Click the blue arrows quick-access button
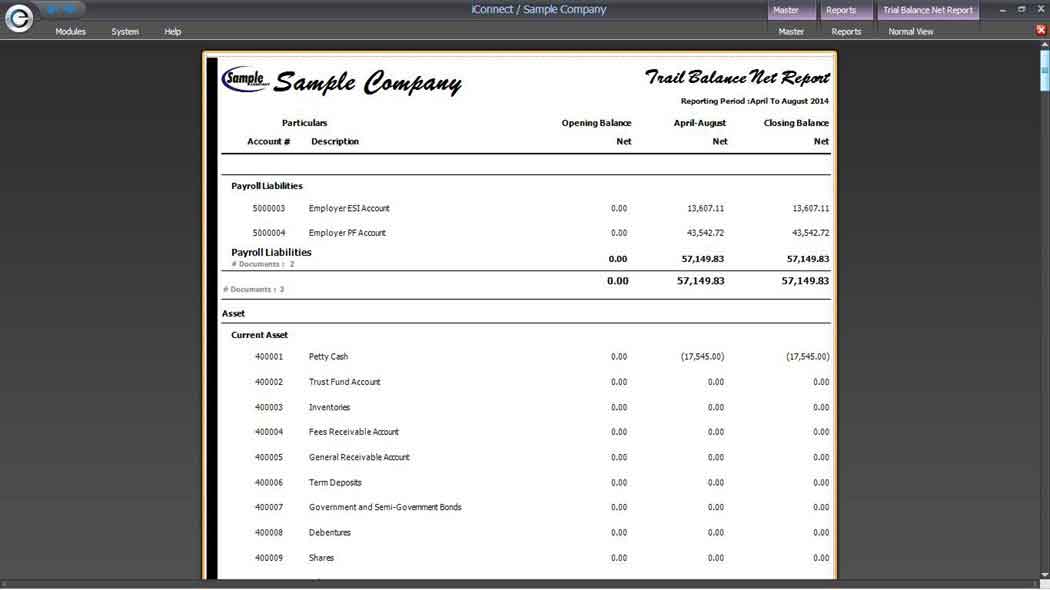1050x590 pixels. [63, 10]
